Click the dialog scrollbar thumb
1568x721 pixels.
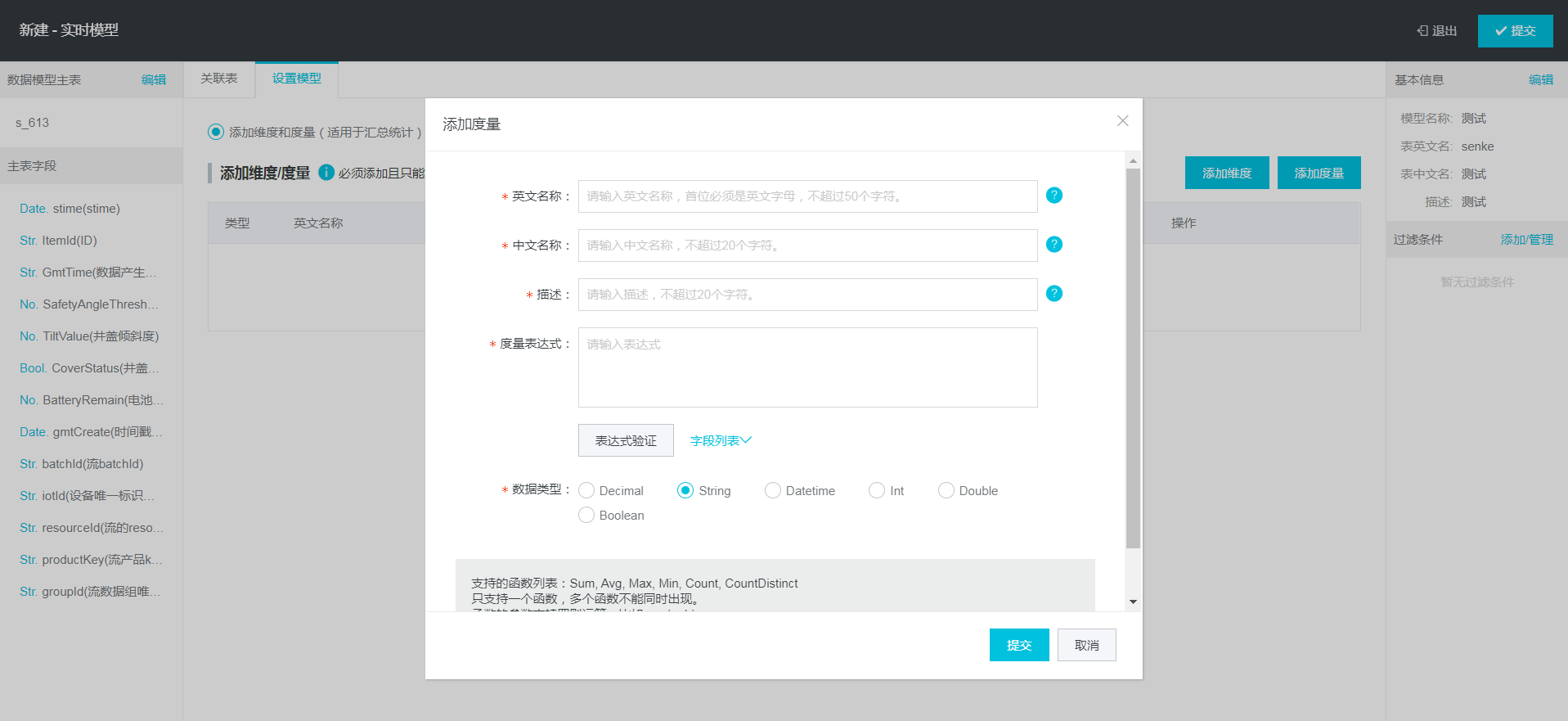click(1133, 358)
